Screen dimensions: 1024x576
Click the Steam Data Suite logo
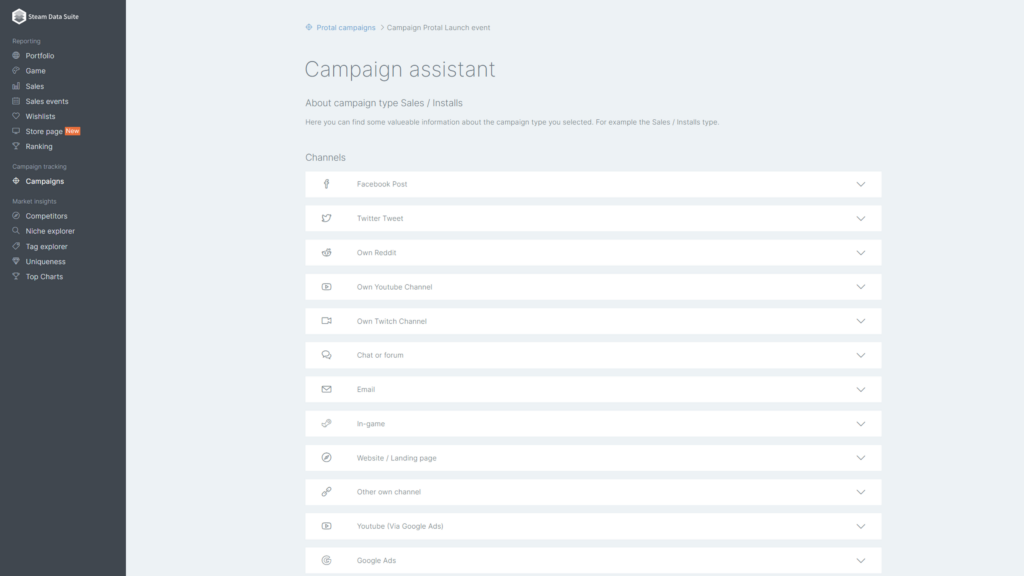(19, 16)
